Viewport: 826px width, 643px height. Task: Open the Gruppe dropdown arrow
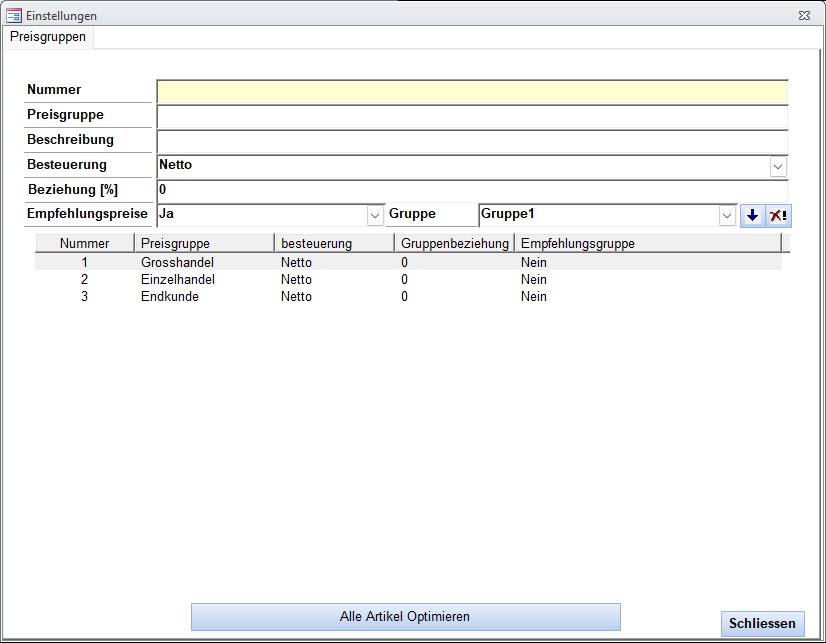point(727,215)
